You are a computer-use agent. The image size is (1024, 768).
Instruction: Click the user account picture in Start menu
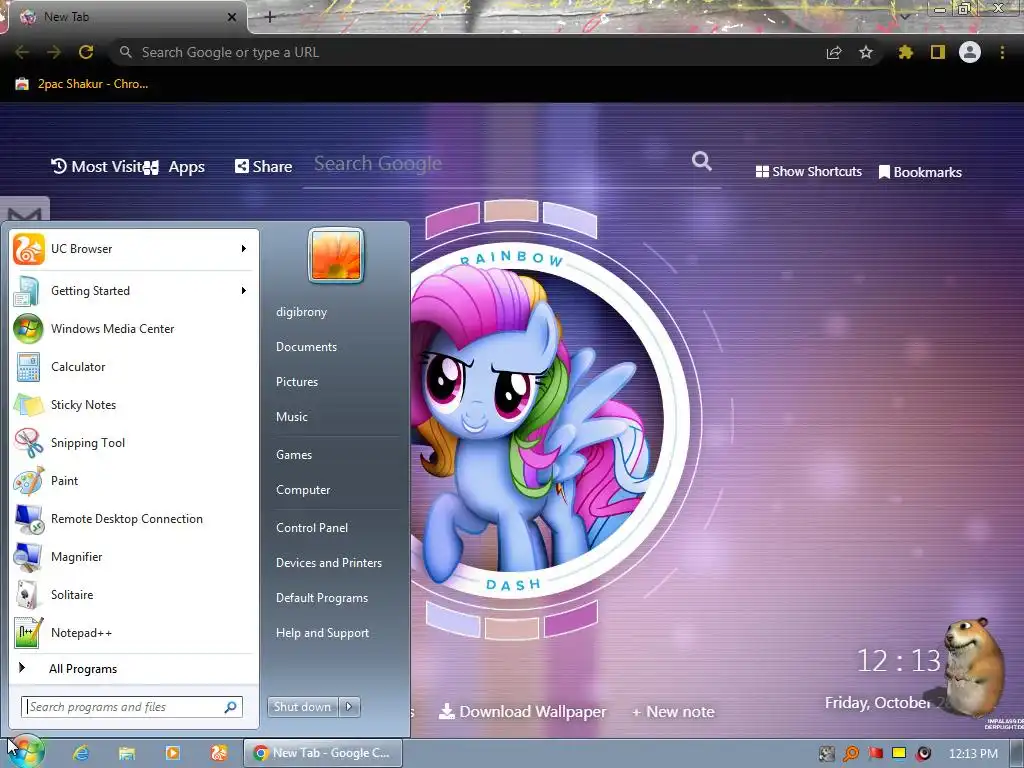click(336, 255)
